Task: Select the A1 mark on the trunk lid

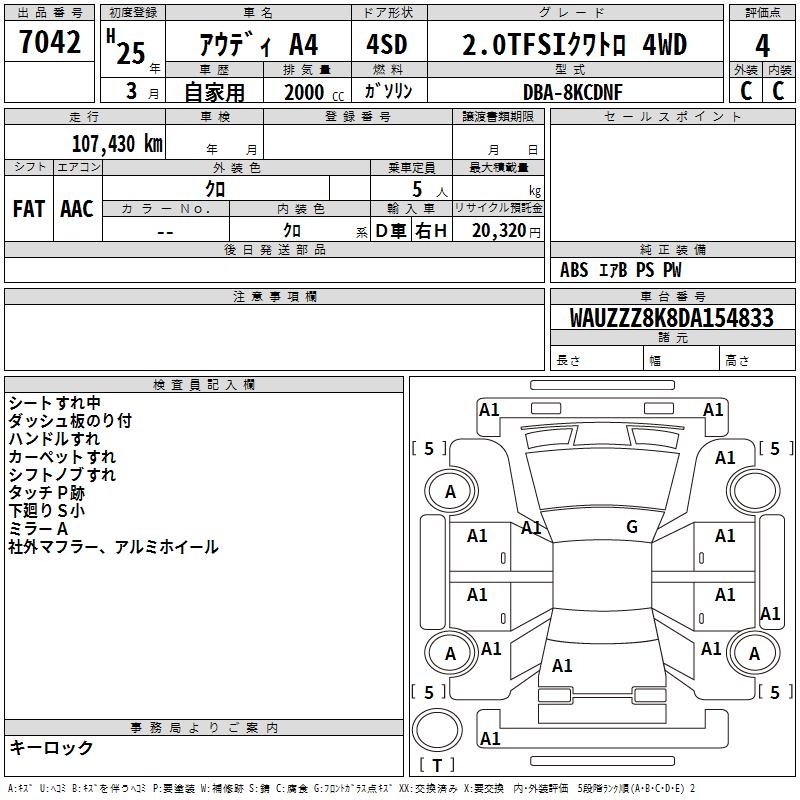Action: (562, 665)
